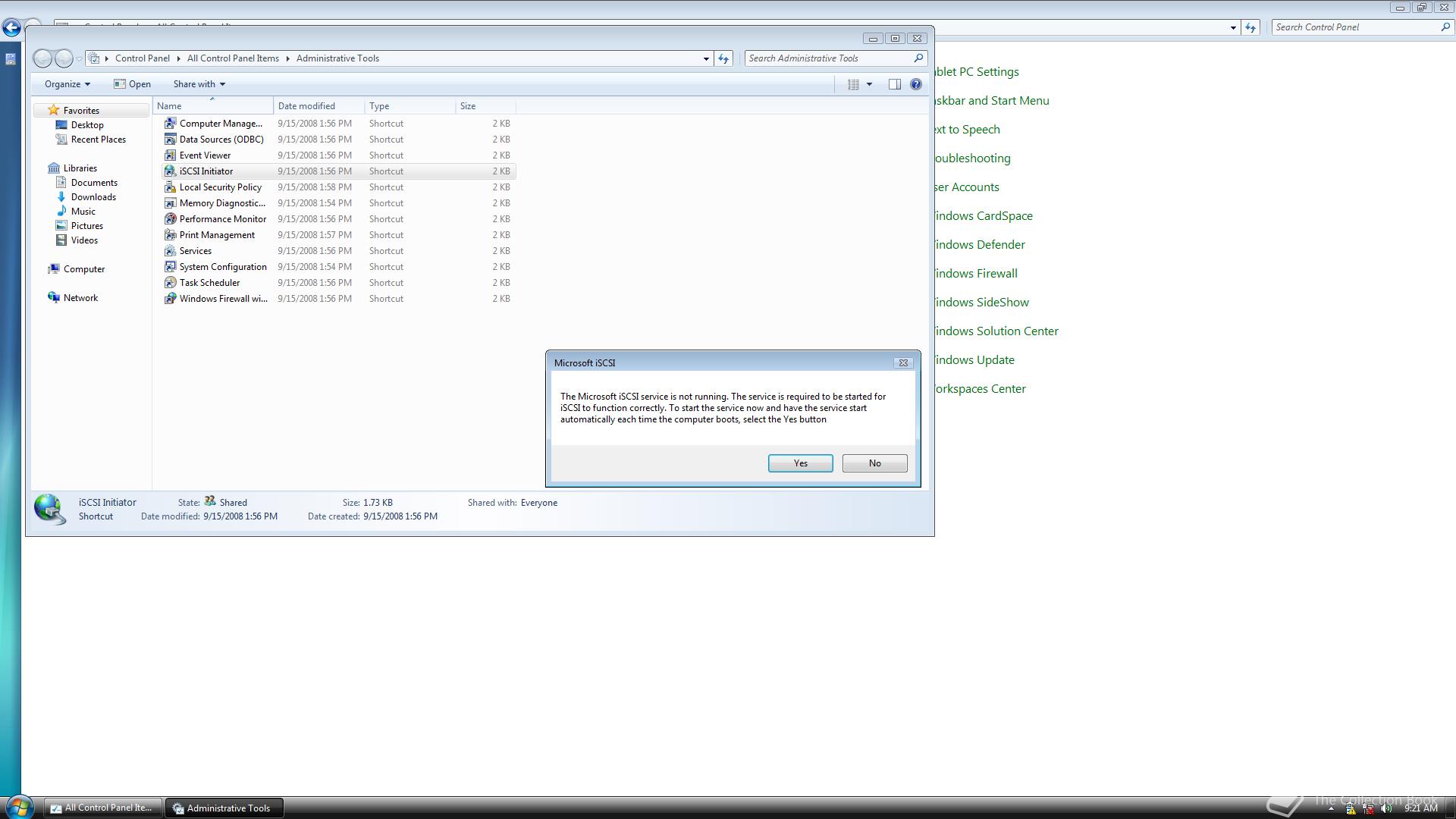Click Services gear icon

click(x=171, y=251)
